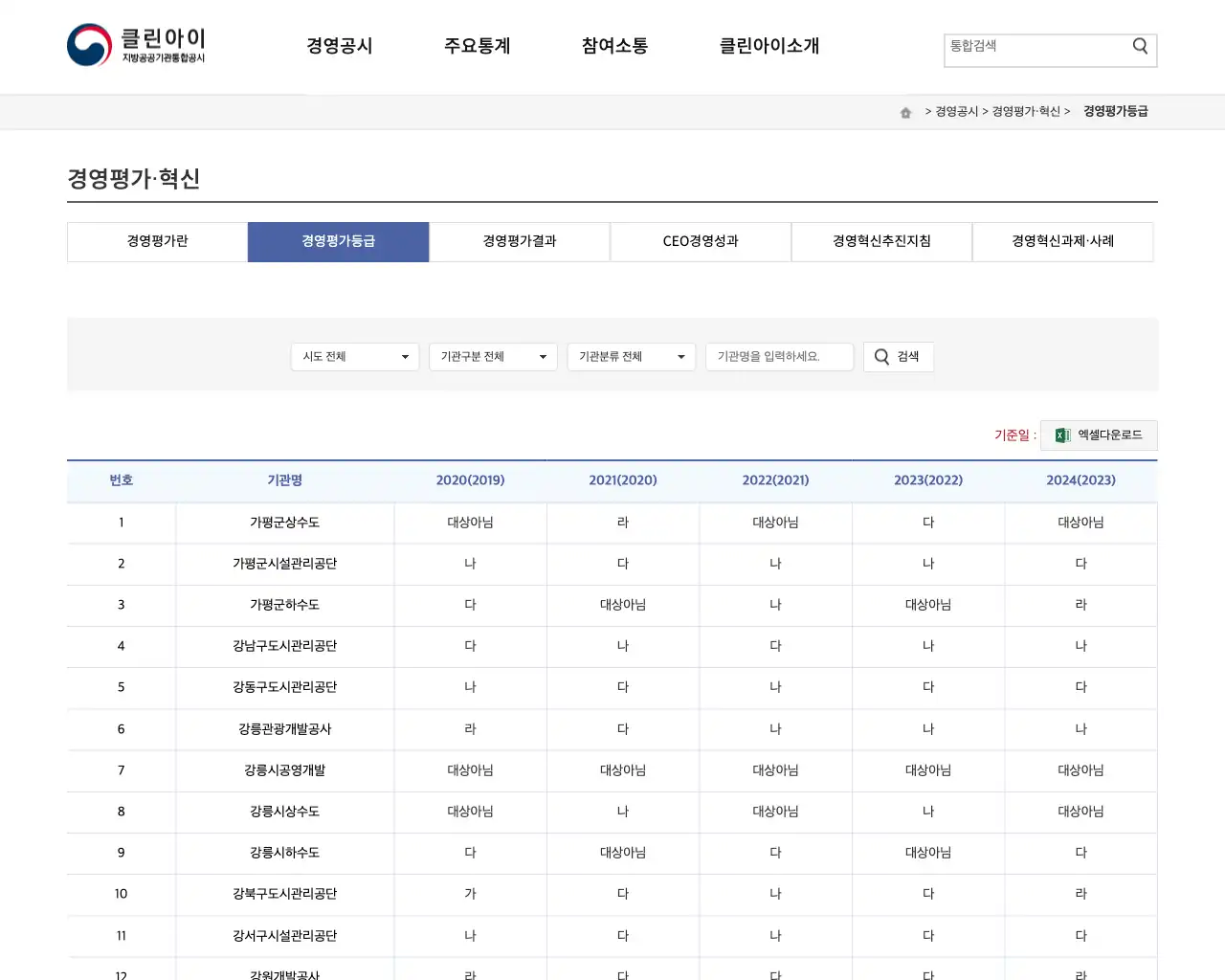Select the 경영혁신추진지침 tab
Image resolution: width=1225 pixels, height=980 pixels.
click(x=880, y=241)
